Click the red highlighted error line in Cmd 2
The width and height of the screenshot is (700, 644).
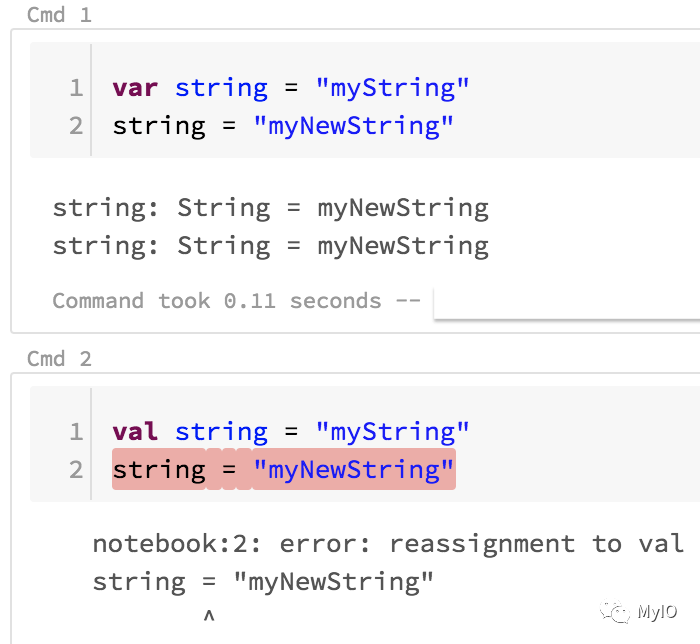click(283, 470)
